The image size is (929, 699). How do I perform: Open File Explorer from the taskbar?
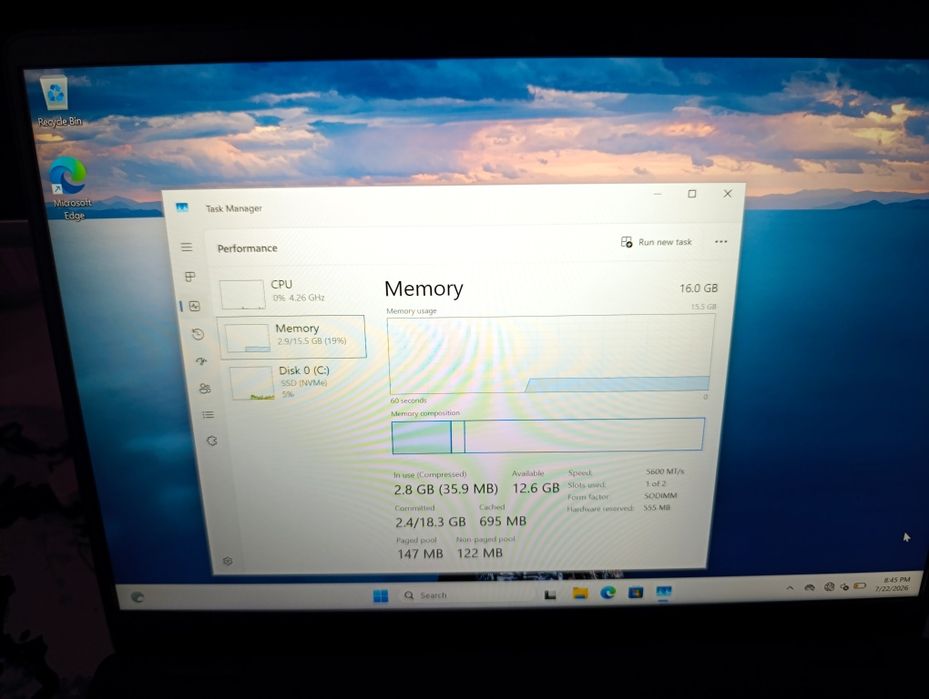coord(580,593)
